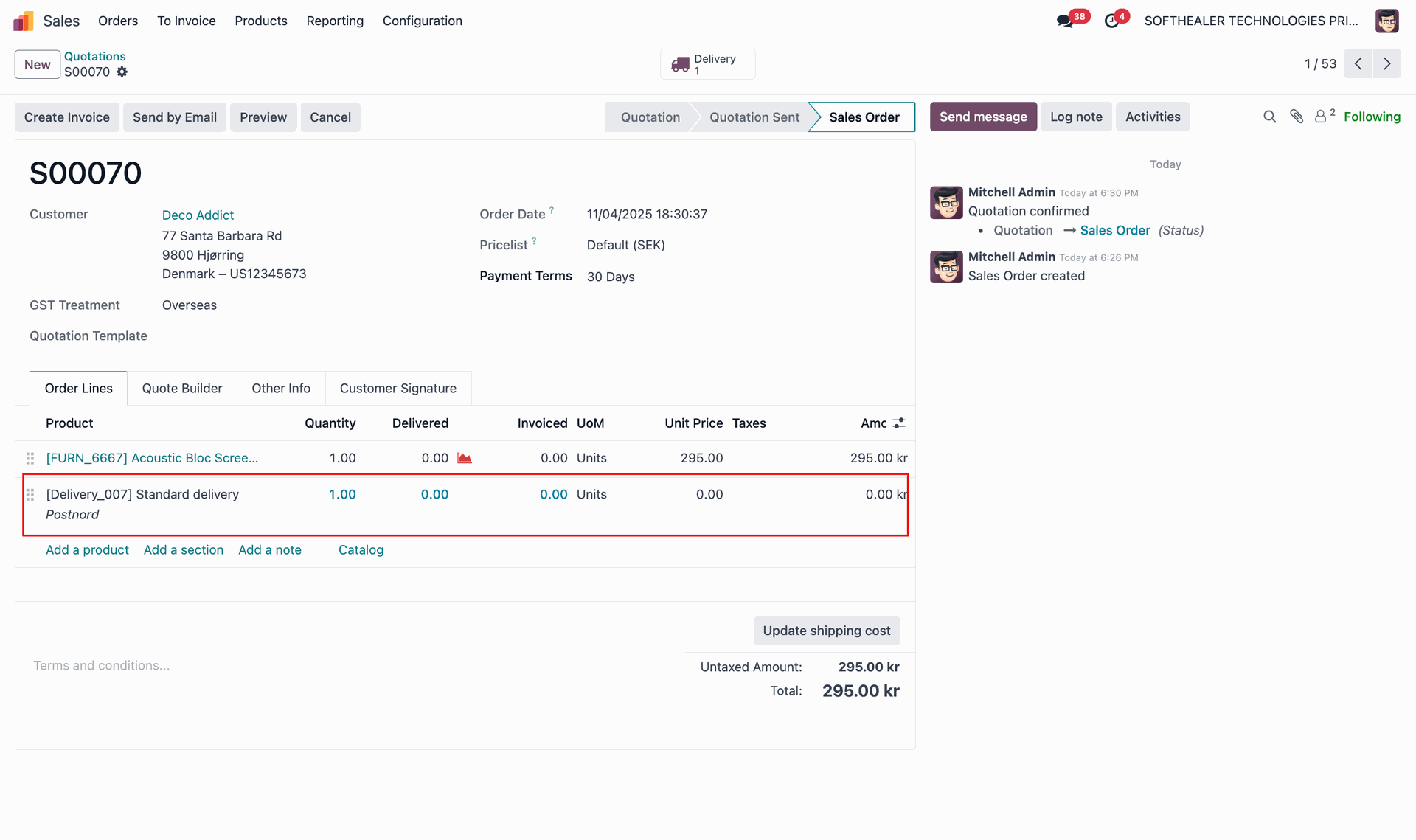This screenshot has width=1416, height=840.
Task: Open the record settings gear icon
Action: (122, 72)
